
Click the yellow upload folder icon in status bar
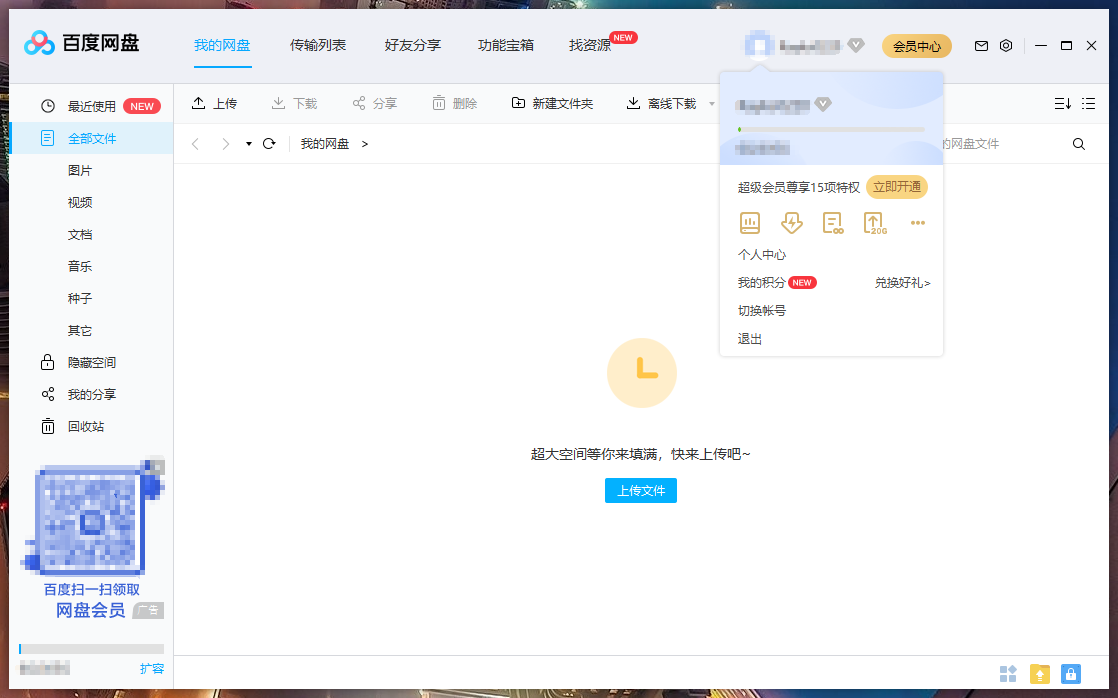1040,674
